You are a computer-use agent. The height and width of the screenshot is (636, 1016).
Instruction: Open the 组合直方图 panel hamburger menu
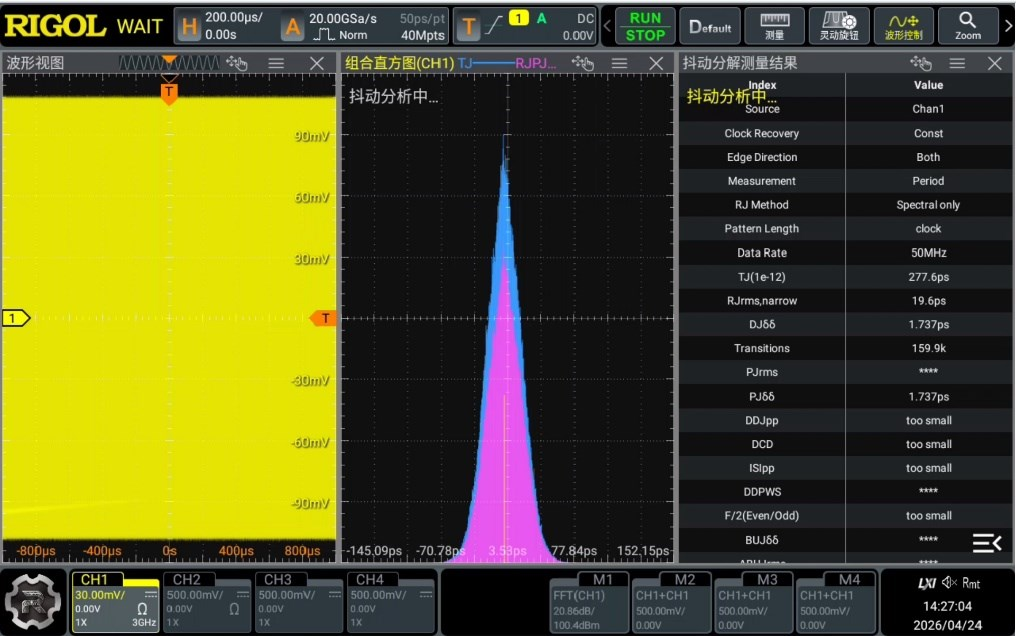619,63
